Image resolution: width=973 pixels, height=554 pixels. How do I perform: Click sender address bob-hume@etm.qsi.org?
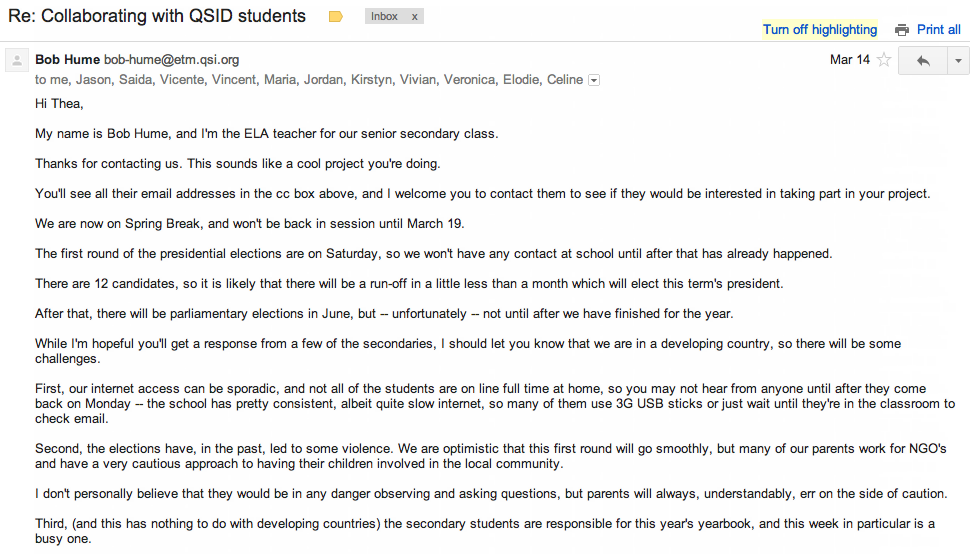pyautogui.click(x=171, y=60)
